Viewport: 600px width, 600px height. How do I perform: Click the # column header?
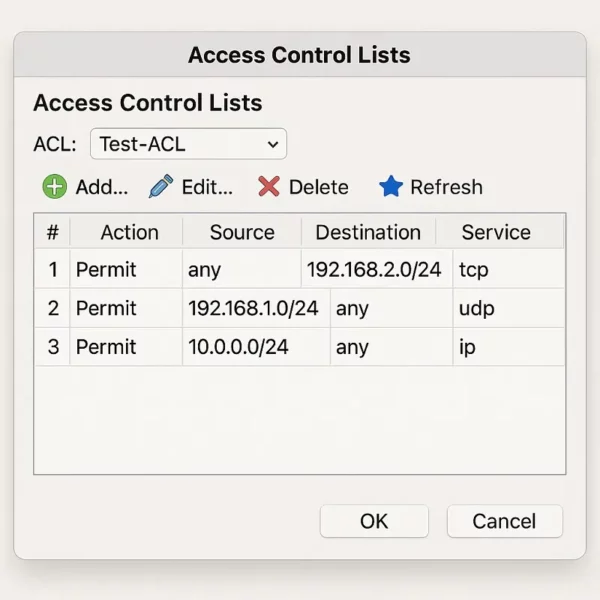pyautogui.click(x=52, y=232)
